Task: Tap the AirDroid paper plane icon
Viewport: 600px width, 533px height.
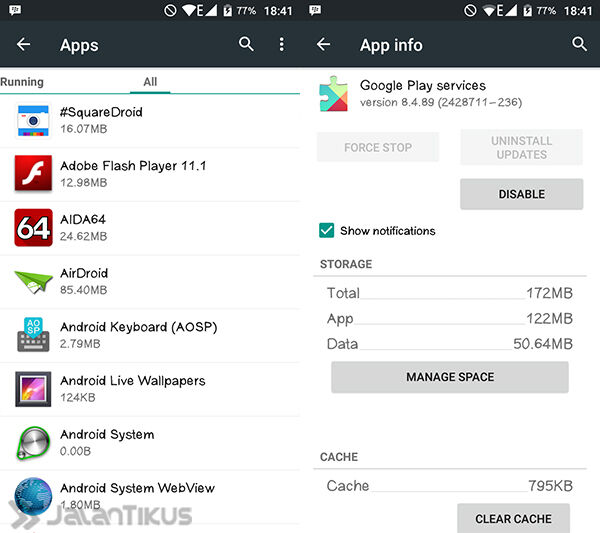Action: pos(33,282)
